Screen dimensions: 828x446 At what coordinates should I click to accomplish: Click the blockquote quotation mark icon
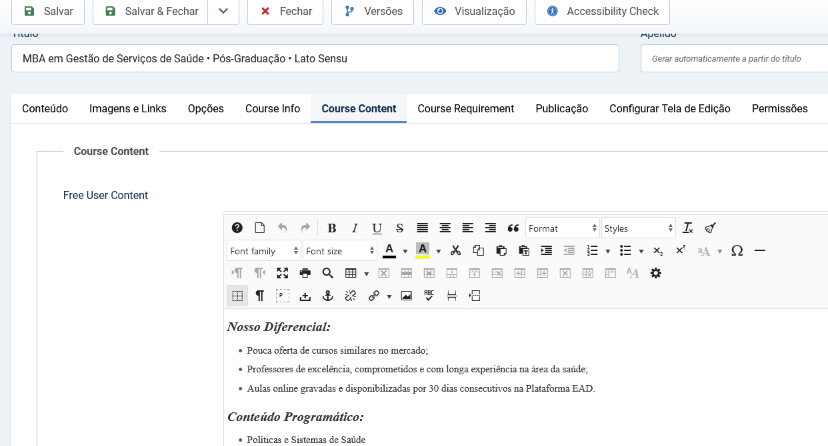(x=513, y=228)
